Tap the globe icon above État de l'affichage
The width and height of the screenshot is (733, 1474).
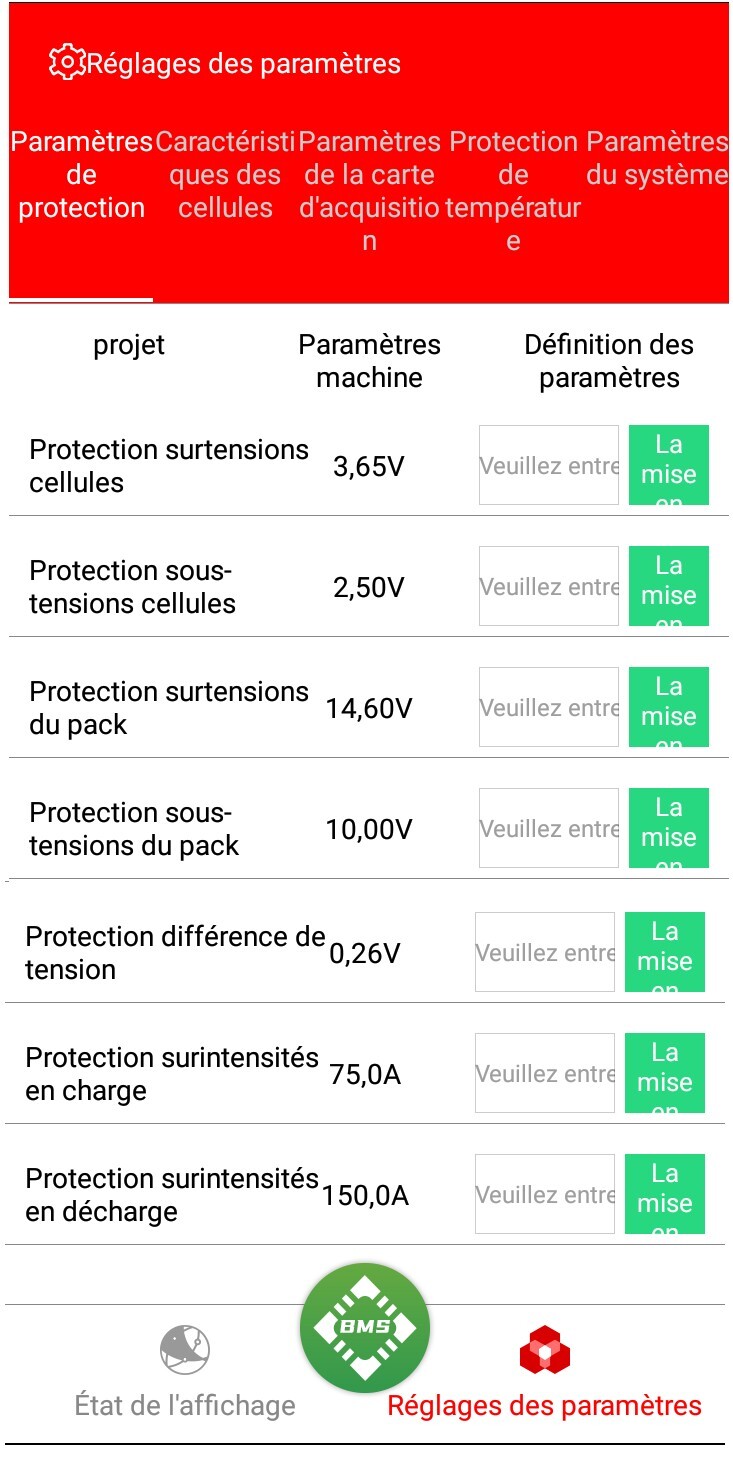tap(185, 1349)
